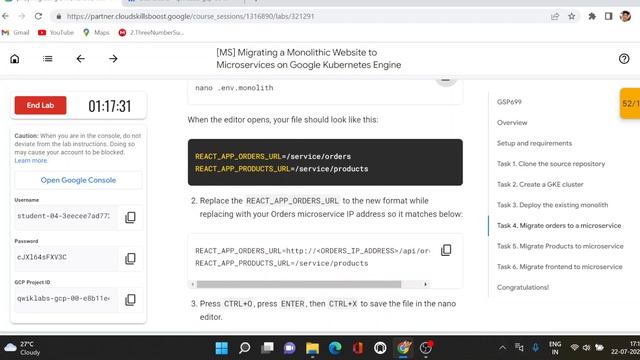Open Microsoft Edge from taskbar
This screenshot has width=640, height=360.
click(335, 348)
